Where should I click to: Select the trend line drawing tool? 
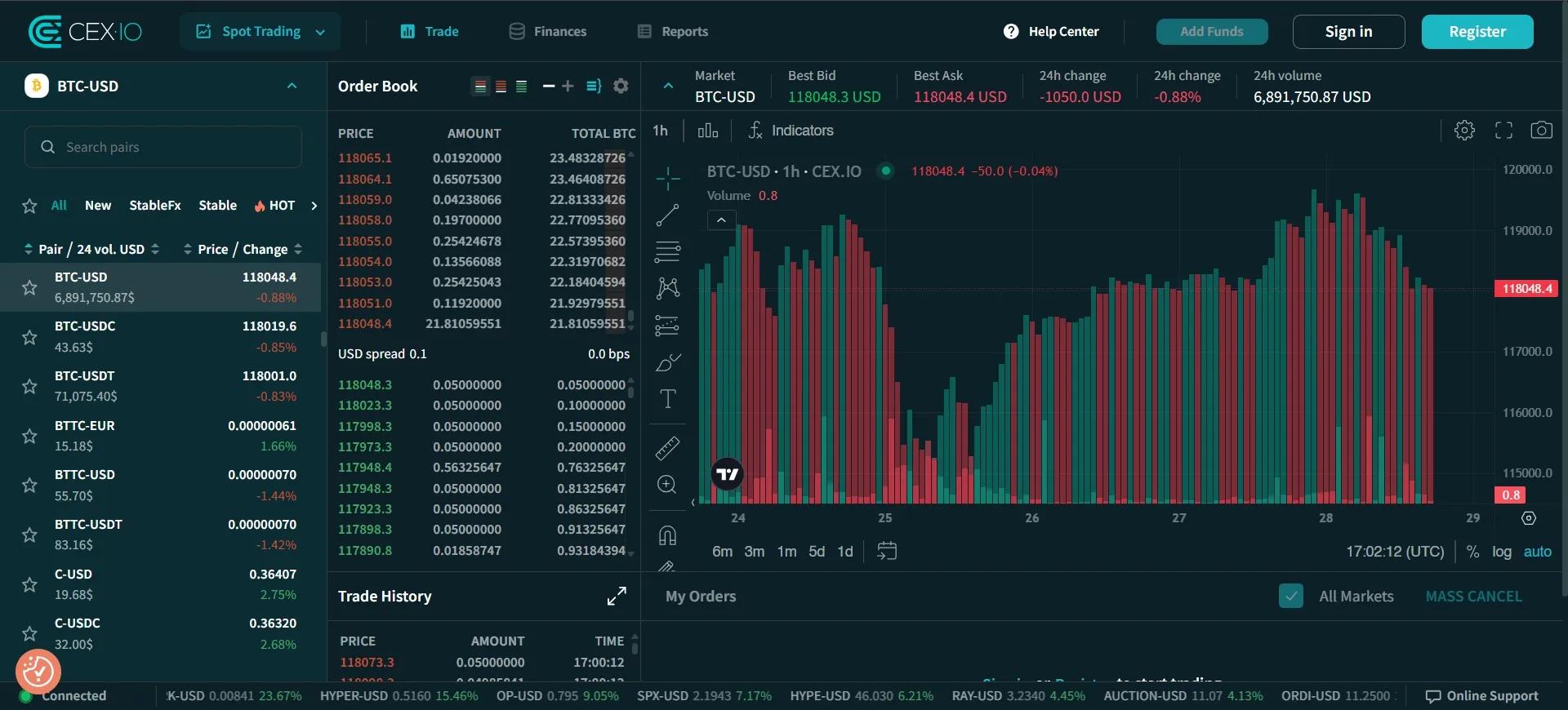point(667,215)
